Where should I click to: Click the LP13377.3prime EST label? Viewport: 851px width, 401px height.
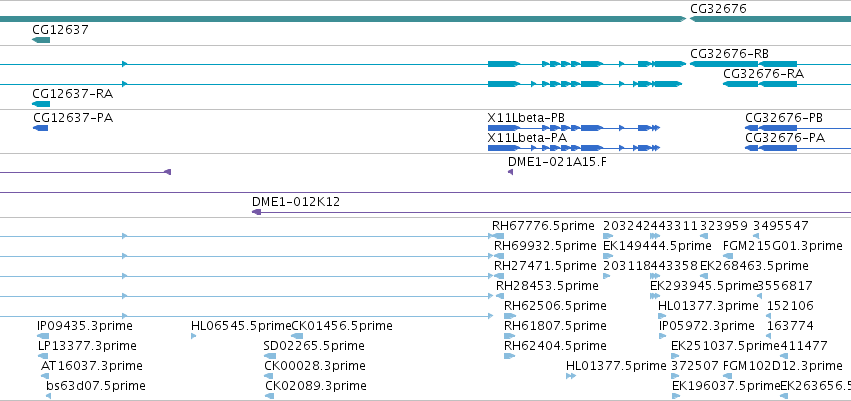[87, 346]
